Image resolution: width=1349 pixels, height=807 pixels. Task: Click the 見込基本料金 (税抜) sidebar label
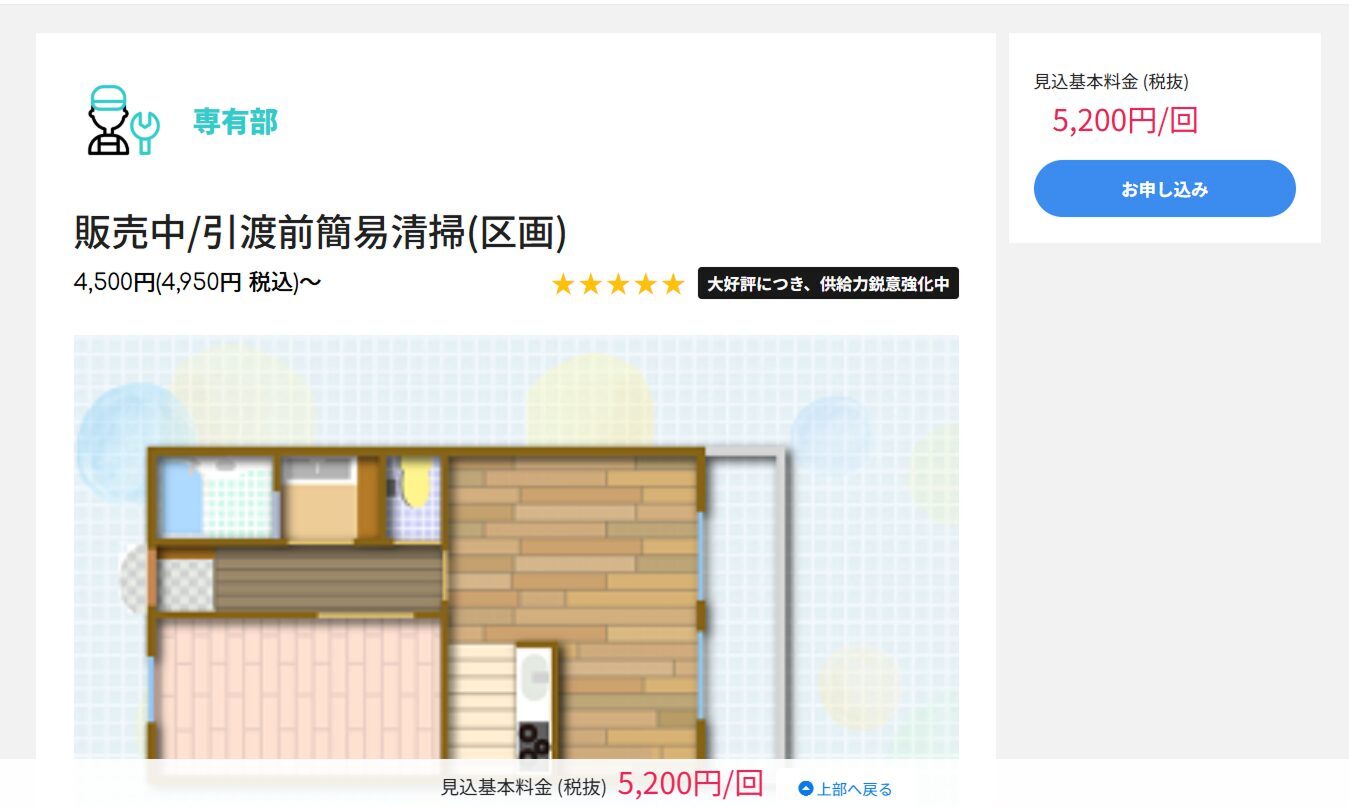(1111, 82)
